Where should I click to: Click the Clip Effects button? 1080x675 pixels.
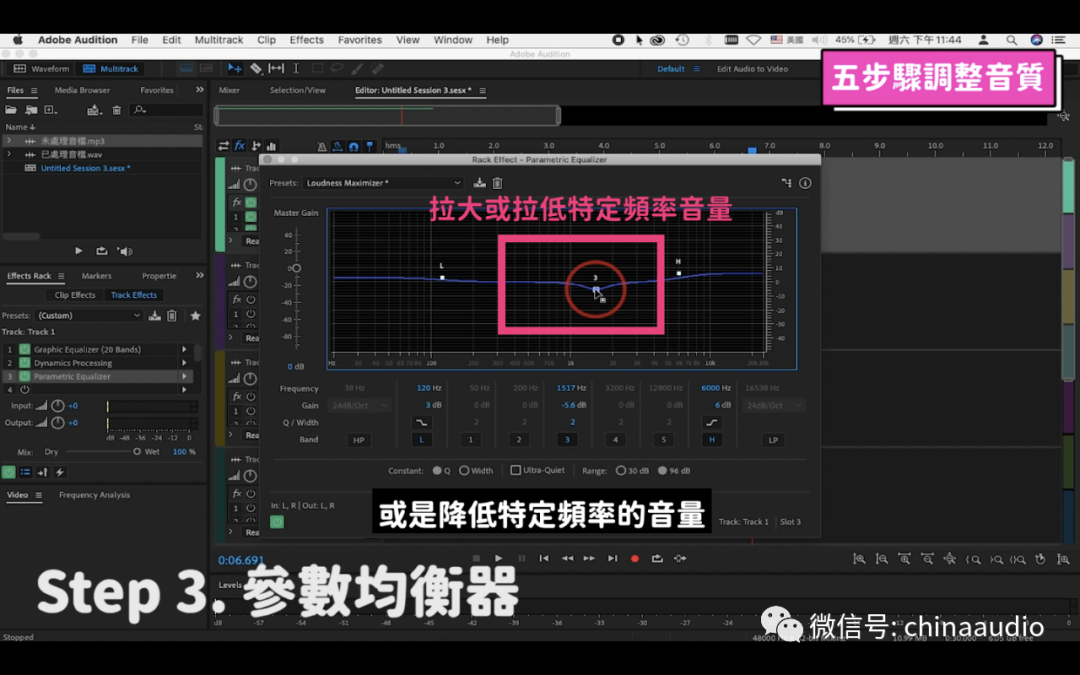75,295
